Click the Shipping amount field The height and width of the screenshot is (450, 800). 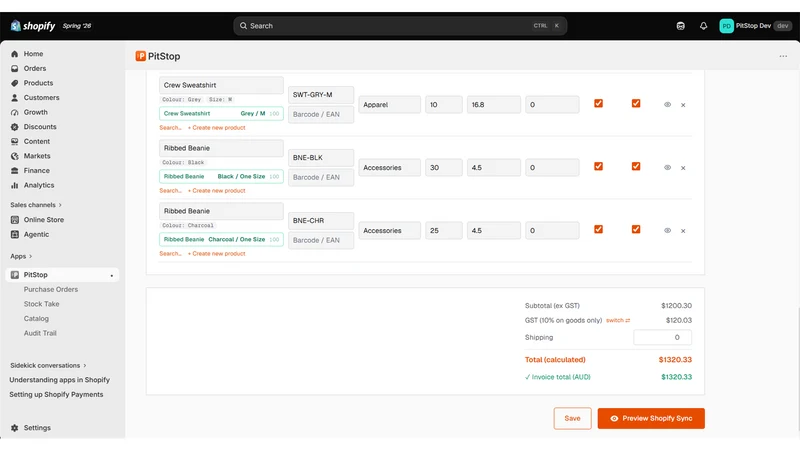point(662,337)
